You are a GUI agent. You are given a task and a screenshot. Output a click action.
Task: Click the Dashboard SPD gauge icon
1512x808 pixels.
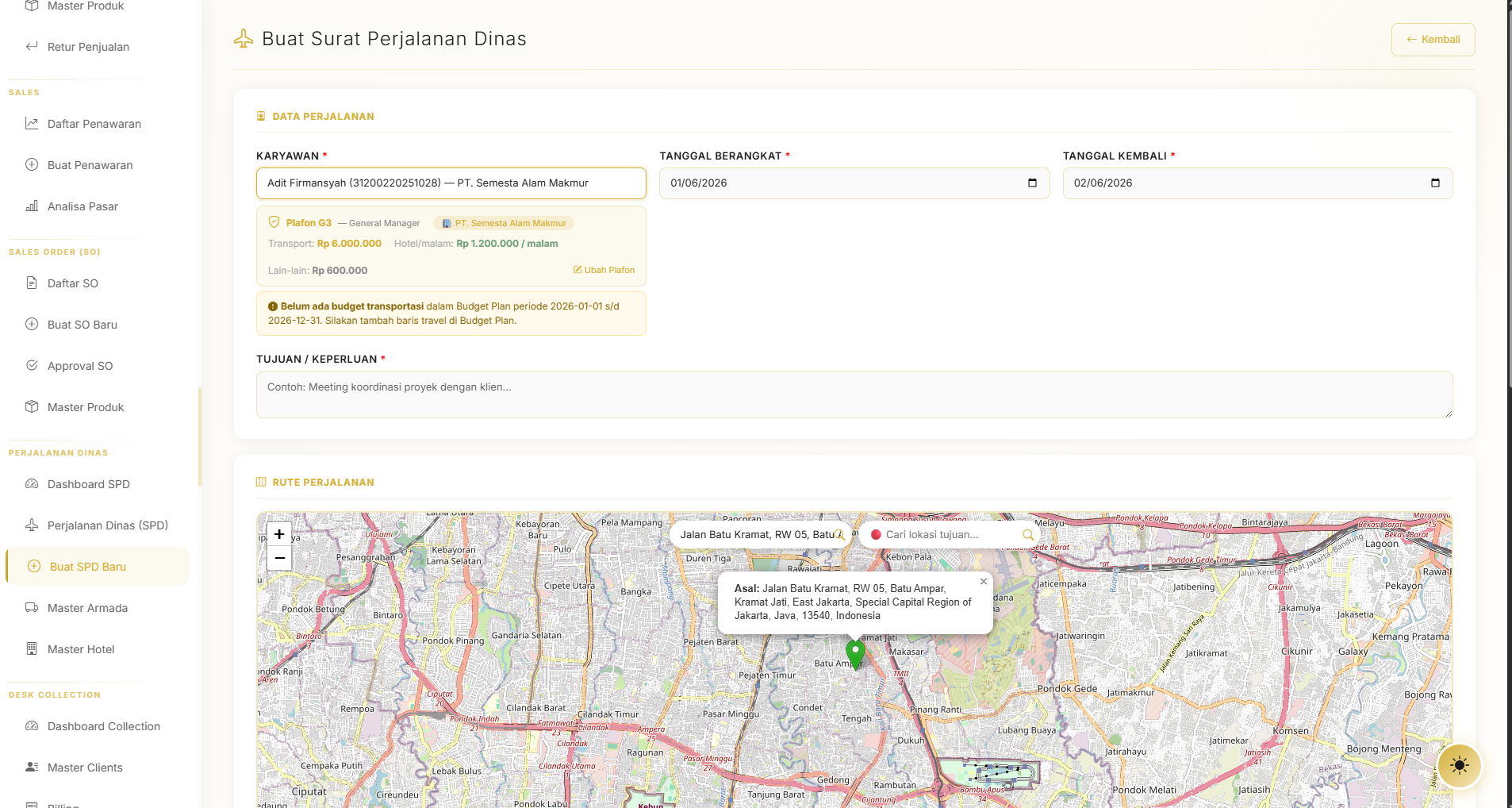[32, 484]
